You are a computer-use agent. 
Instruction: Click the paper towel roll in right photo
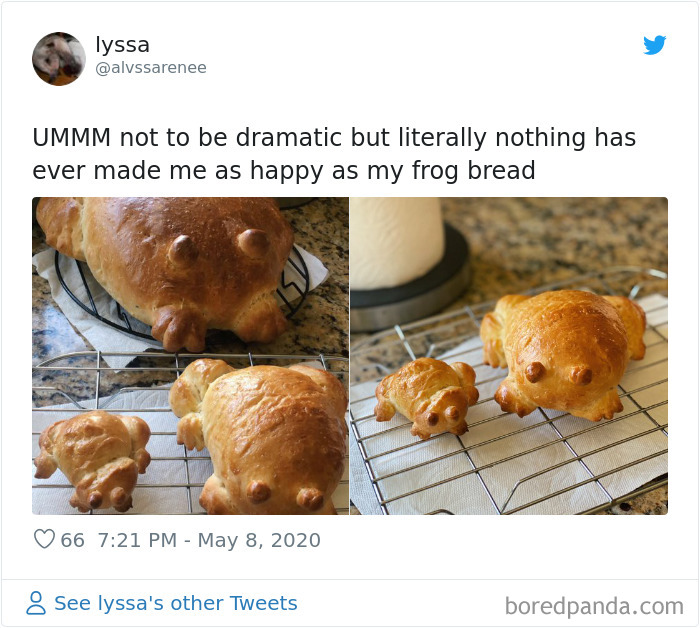click(397, 244)
